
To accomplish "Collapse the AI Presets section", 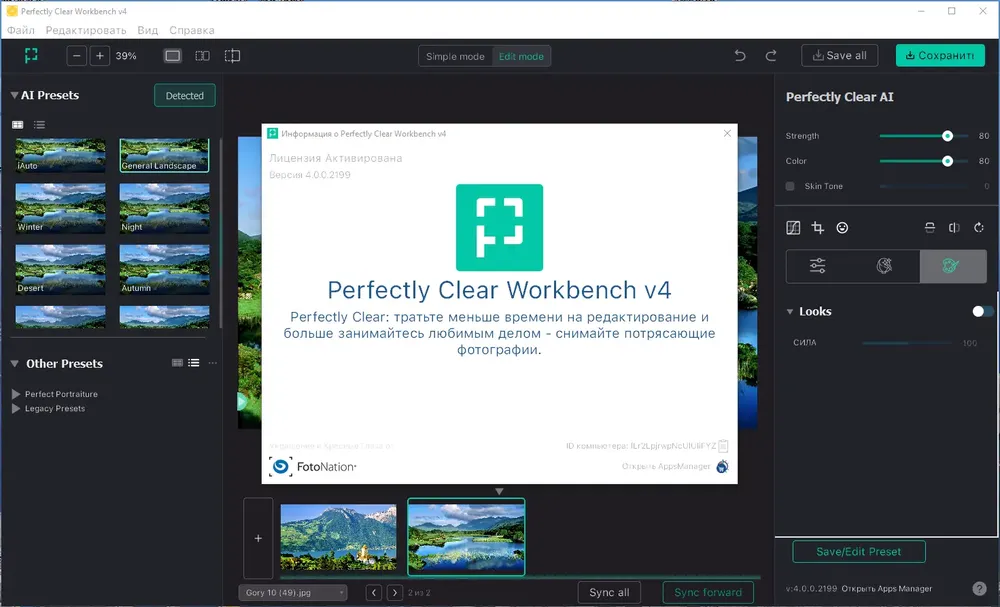I will (x=14, y=95).
